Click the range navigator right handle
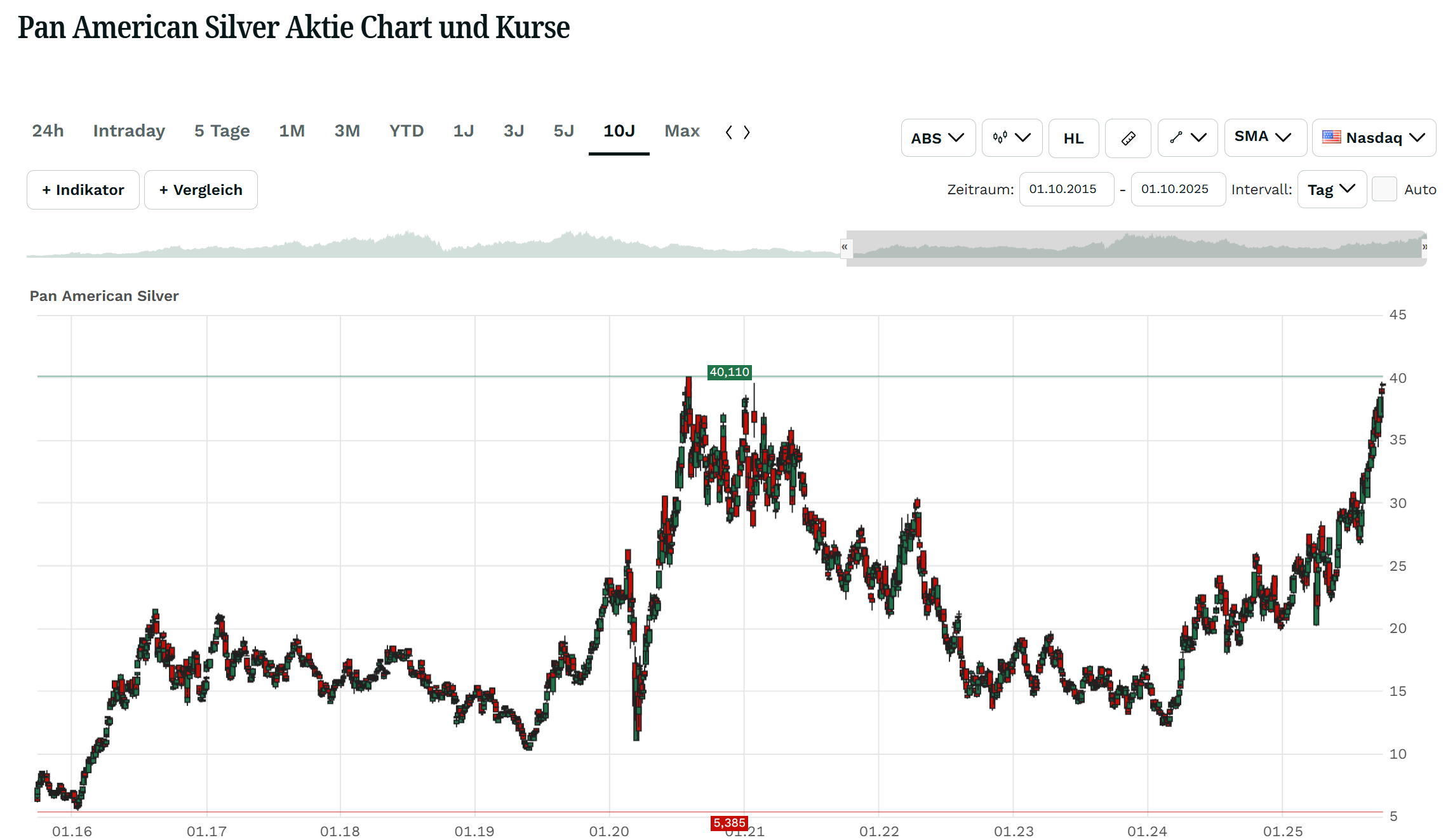1448x840 pixels. pos(1425,247)
